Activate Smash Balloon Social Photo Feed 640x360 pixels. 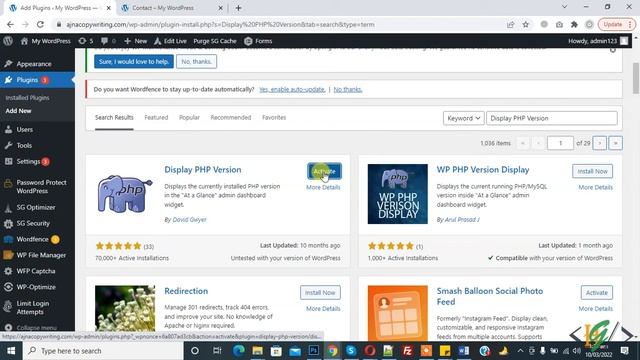coord(597,293)
